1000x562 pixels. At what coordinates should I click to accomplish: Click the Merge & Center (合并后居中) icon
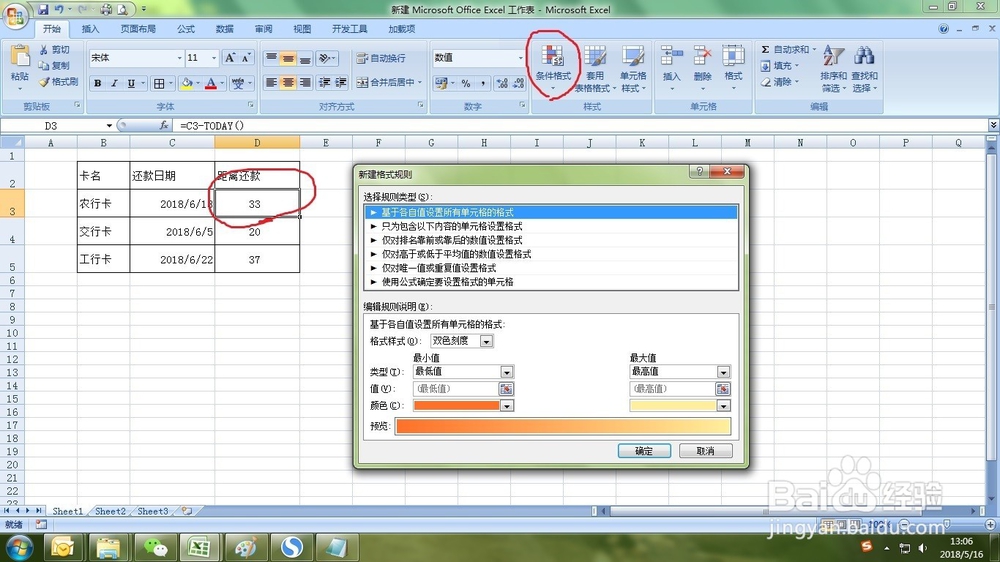362,82
